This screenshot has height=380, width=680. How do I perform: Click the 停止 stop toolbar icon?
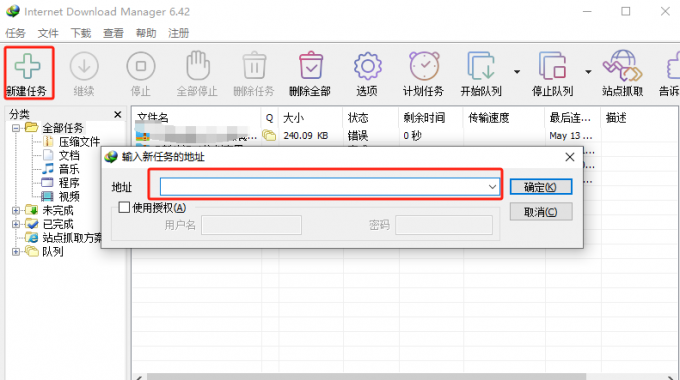(141, 66)
